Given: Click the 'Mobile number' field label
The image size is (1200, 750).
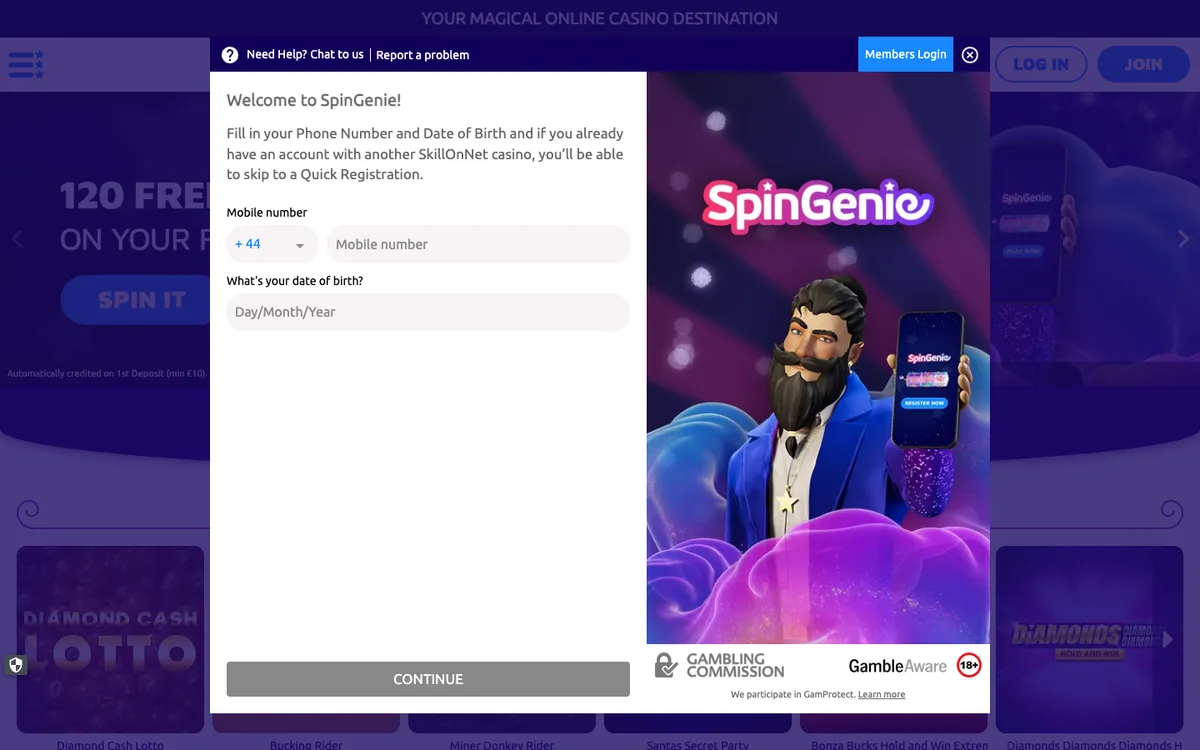Looking at the screenshot, I should pos(267,213).
